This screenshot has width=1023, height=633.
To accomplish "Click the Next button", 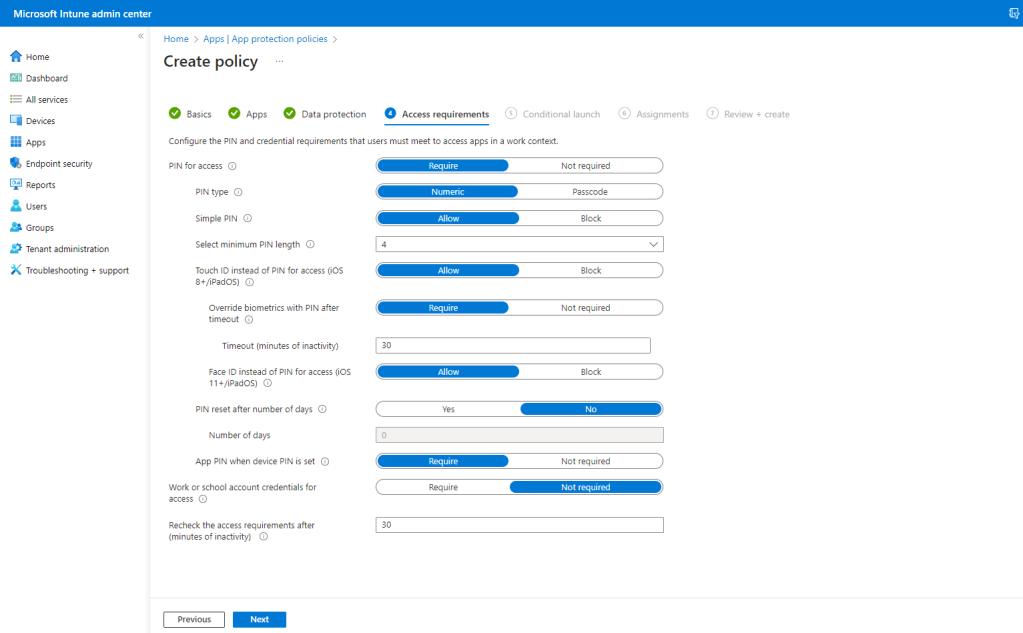I will pyautogui.click(x=259, y=620).
